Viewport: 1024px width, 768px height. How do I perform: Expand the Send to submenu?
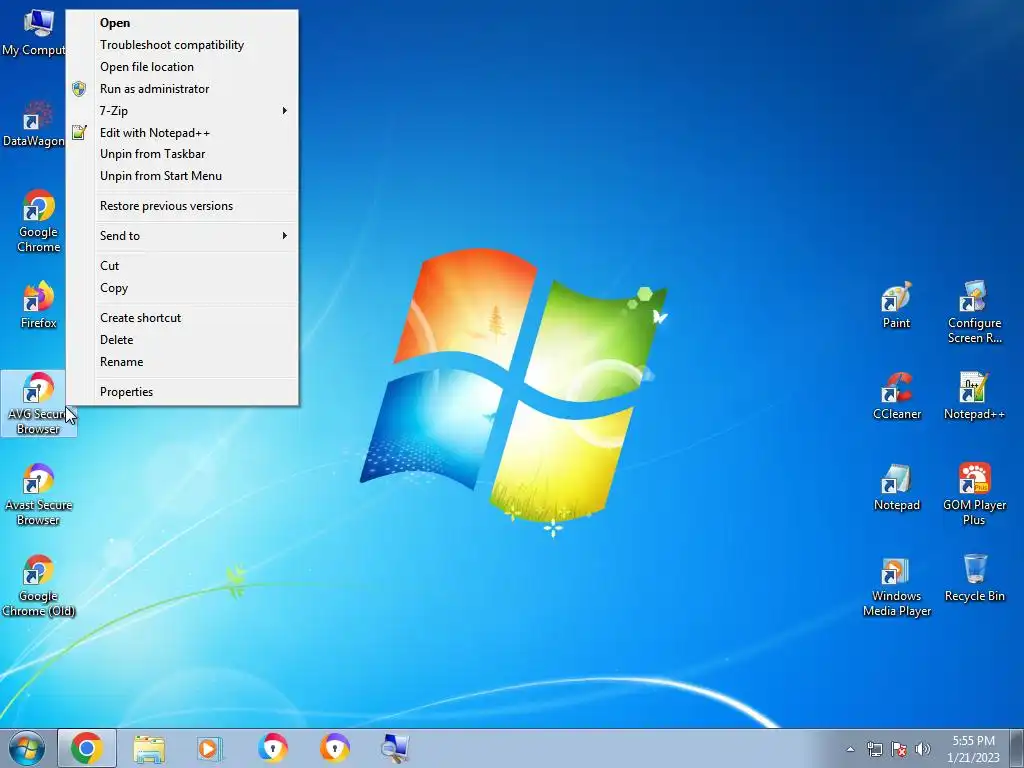182,236
